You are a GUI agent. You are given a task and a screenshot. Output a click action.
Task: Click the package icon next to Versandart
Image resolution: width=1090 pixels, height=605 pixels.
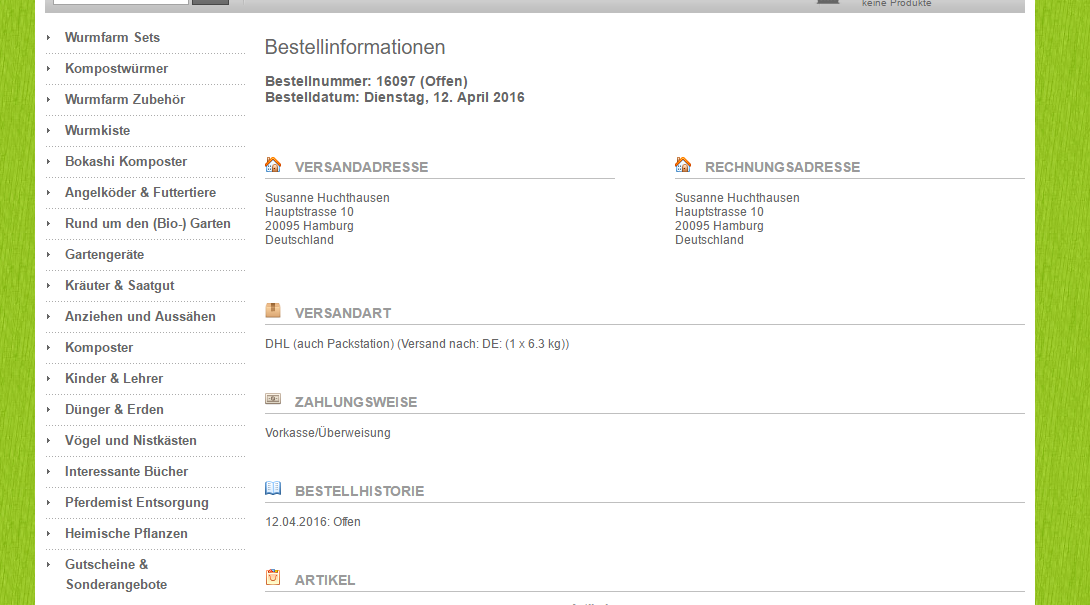coord(273,311)
